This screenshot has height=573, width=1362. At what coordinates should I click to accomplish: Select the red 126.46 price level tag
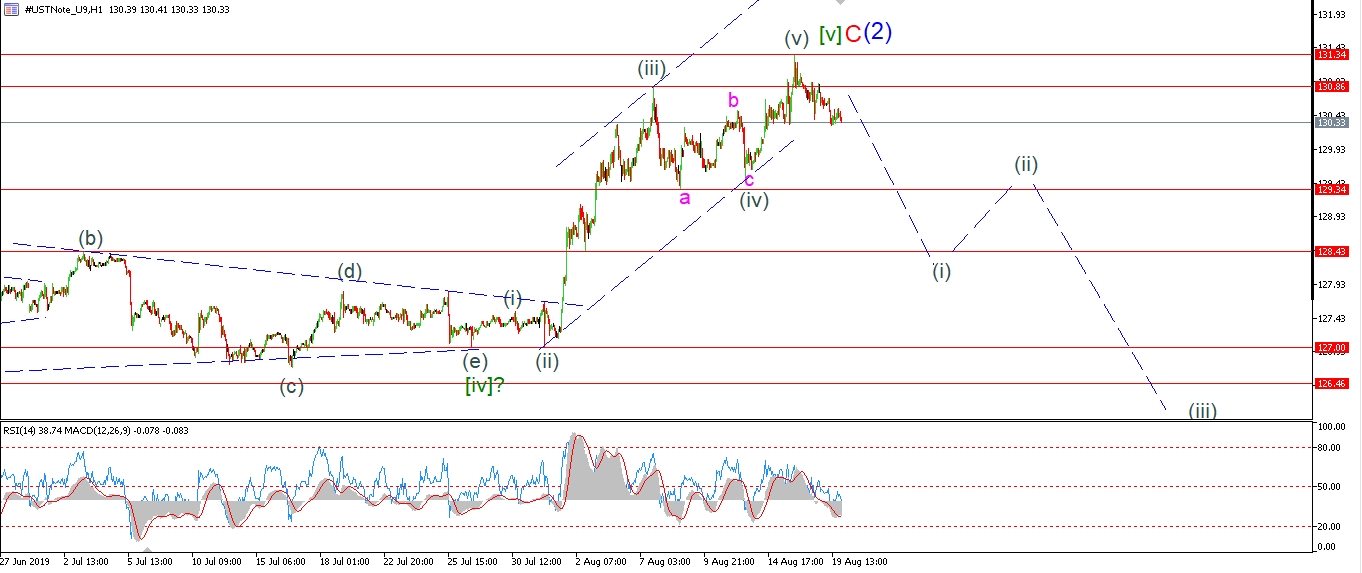click(1331, 383)
